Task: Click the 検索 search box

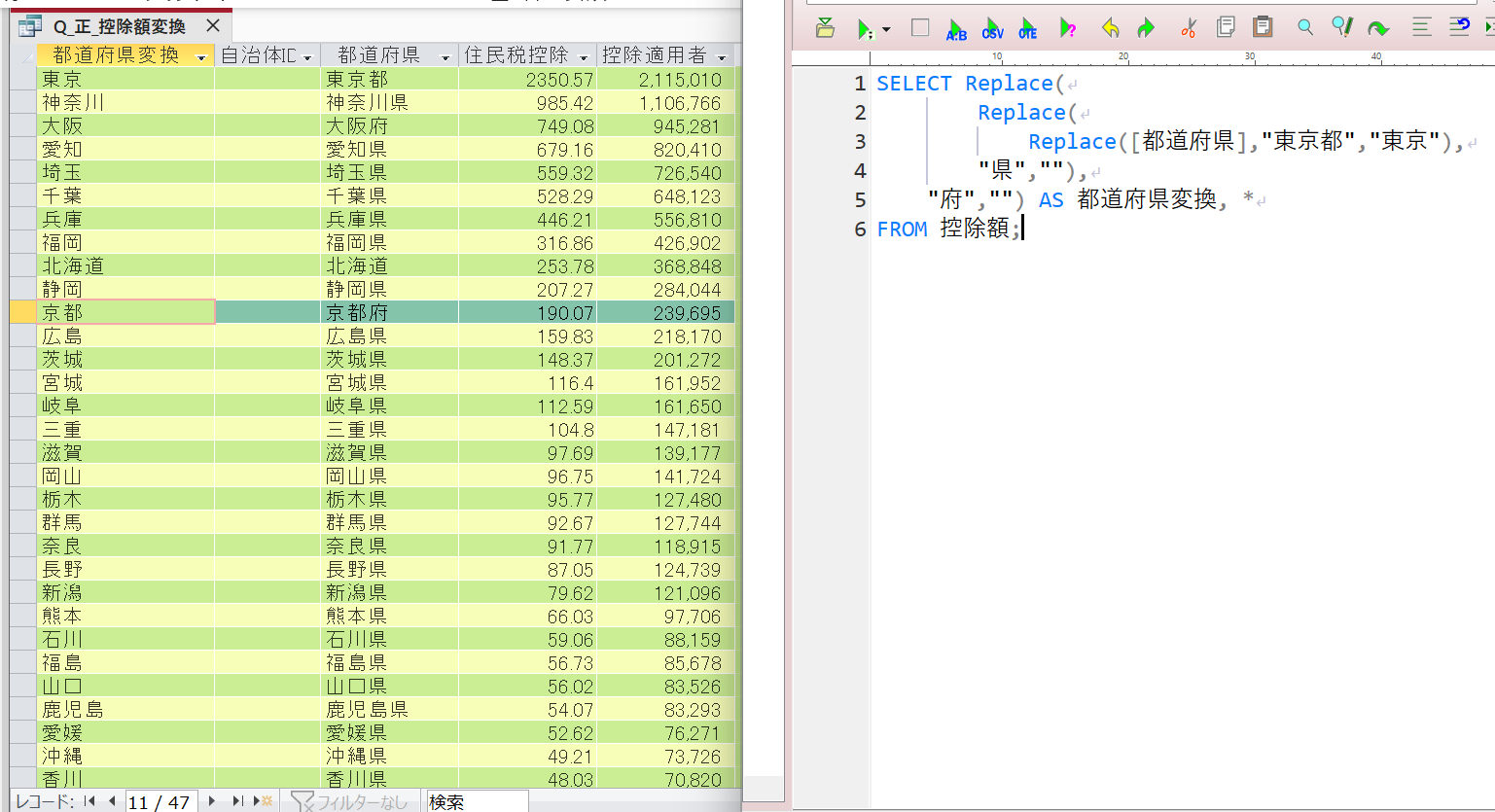Action: (x=477, y=802)
